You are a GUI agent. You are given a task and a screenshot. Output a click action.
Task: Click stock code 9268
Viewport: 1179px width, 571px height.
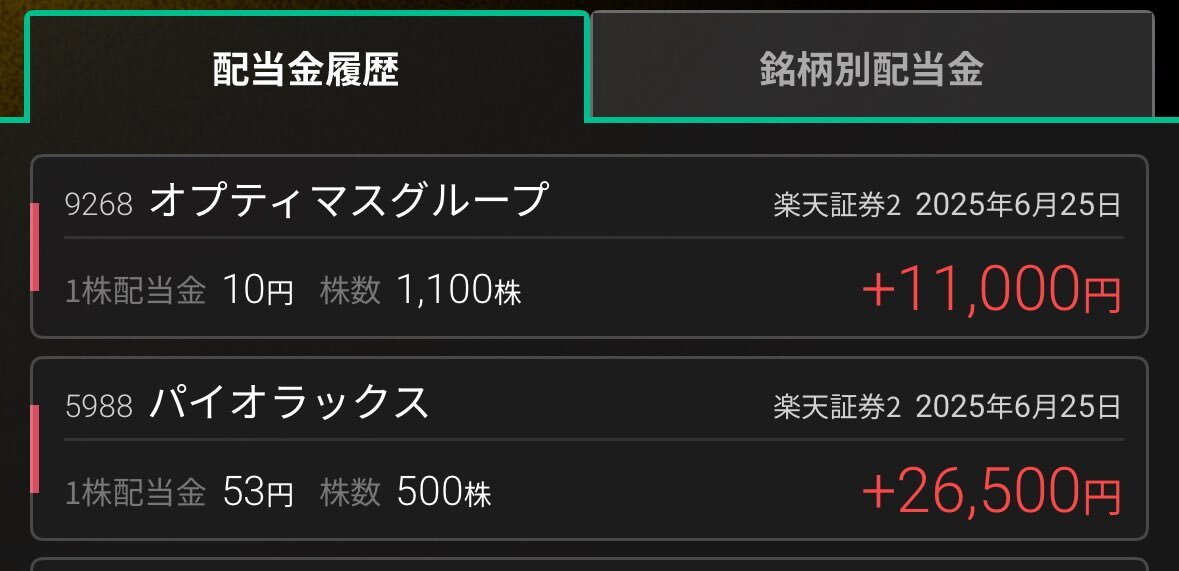pos(99,204)
